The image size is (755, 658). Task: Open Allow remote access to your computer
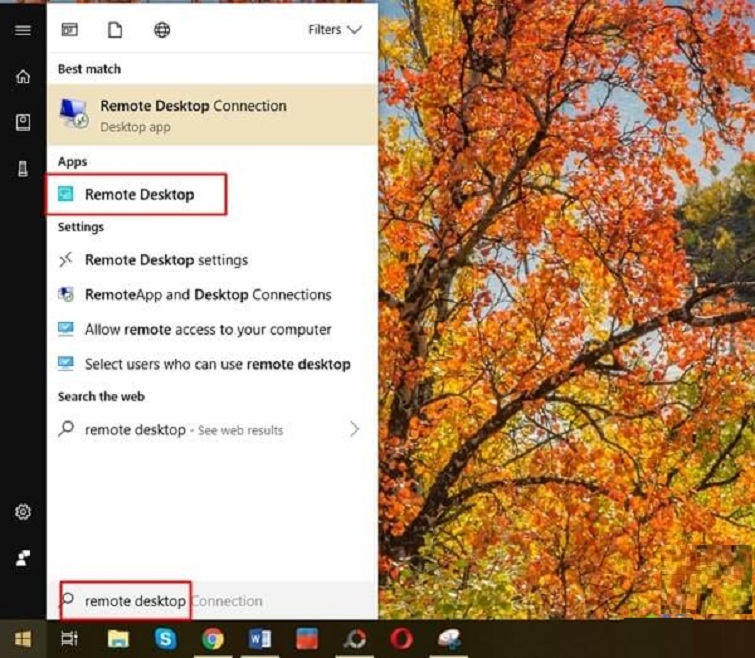tap(207, 330)
